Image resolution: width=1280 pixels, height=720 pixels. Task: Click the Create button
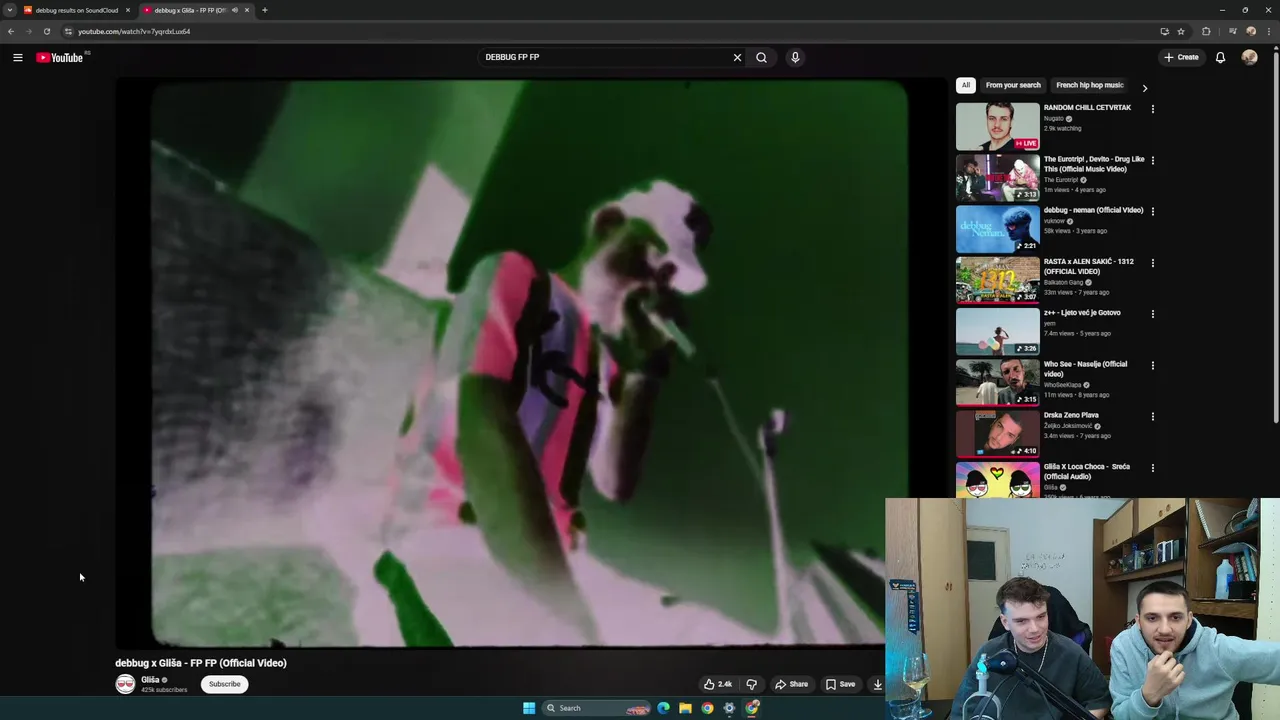coord(1181,57)
